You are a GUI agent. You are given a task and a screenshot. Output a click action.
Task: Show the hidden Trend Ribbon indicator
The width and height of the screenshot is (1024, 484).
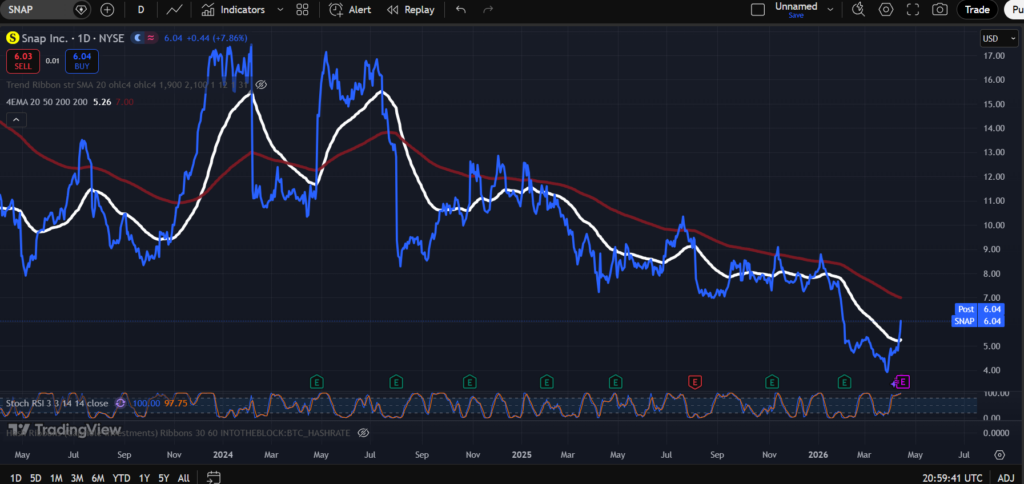pyautogui.click(x=261, y=85)
